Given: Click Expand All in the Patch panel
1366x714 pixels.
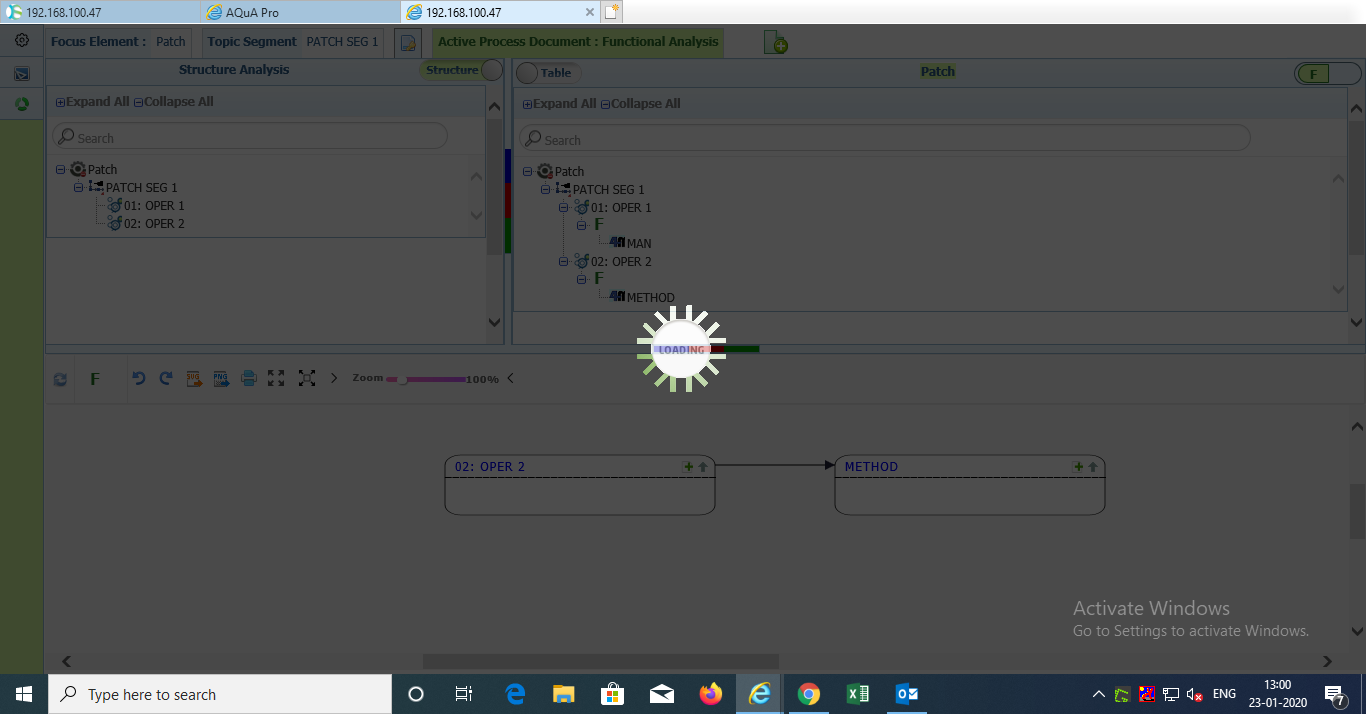Looking at the screenshot, I should point(559,104).
